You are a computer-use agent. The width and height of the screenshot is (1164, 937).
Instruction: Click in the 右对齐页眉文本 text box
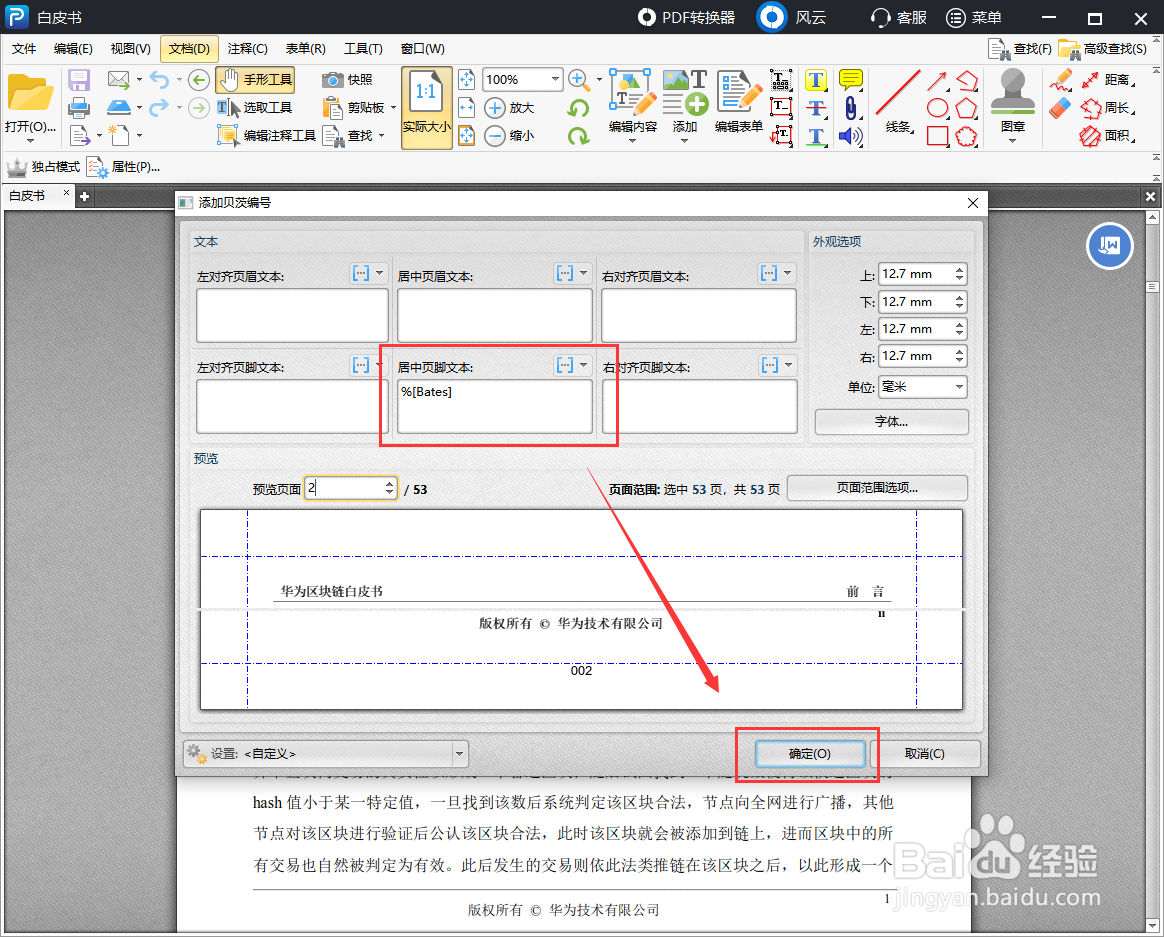point(699,315)
